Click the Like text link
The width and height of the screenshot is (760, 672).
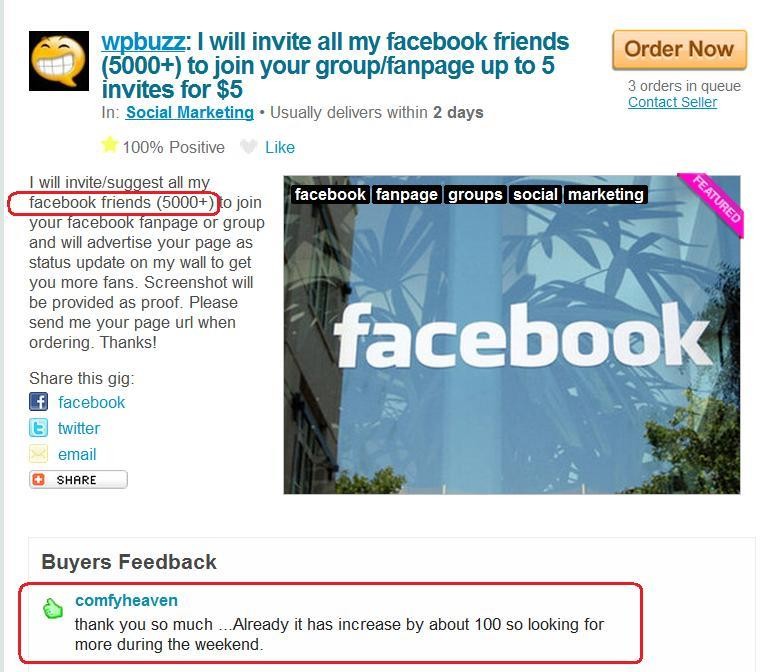(280, 147)
